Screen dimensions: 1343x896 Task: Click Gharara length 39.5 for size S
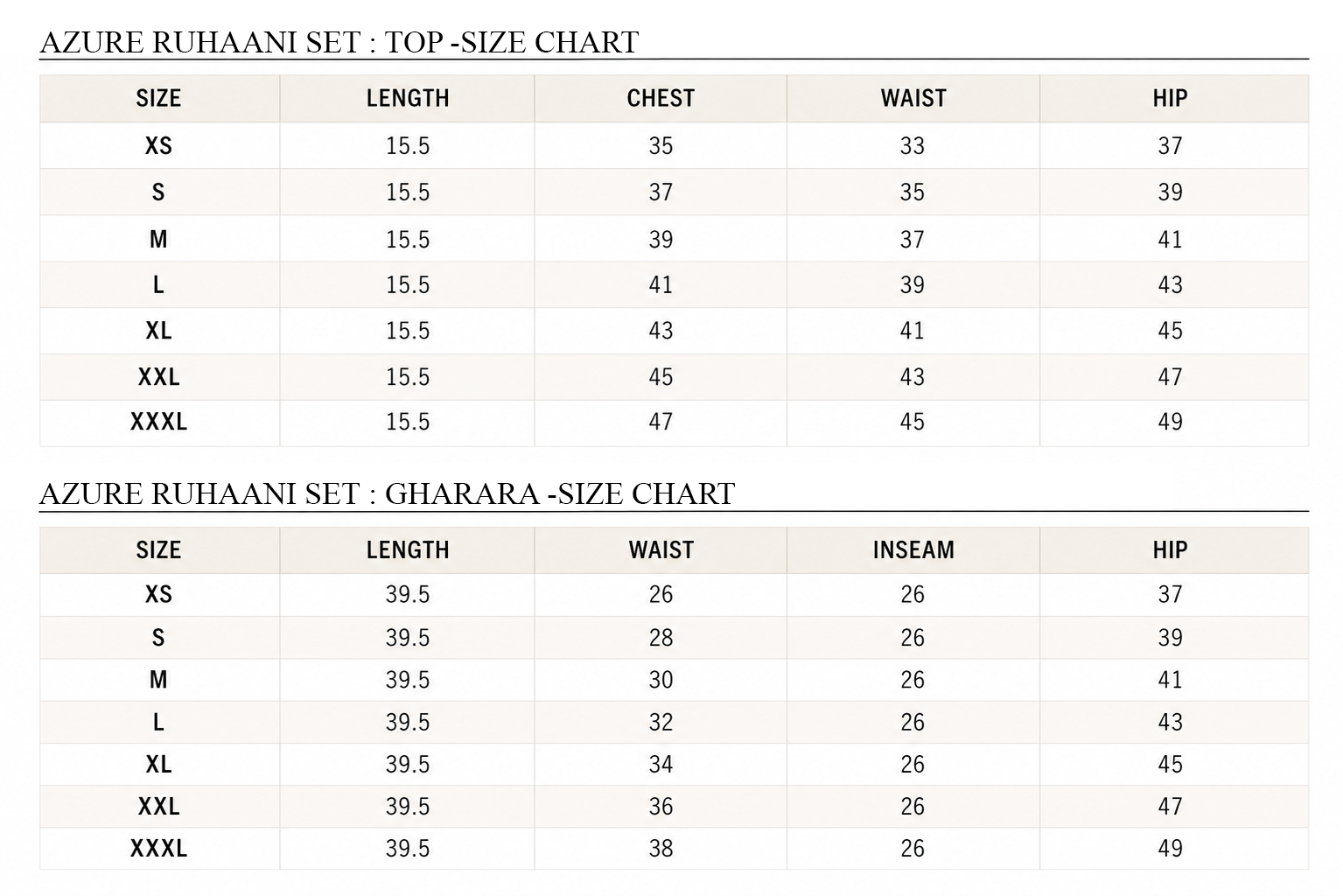coord(408,638)
